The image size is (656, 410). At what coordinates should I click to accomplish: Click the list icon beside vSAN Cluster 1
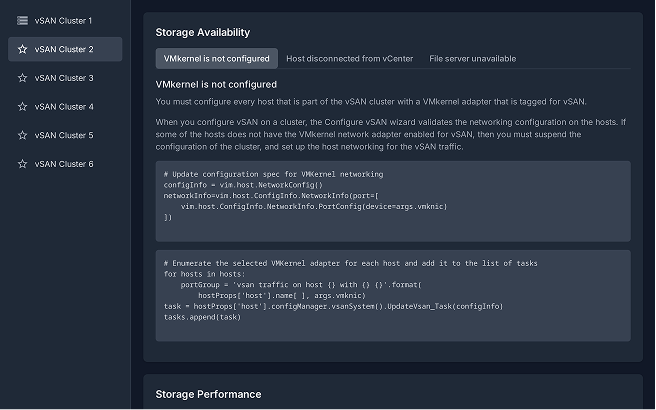click(x=22, y=20)
